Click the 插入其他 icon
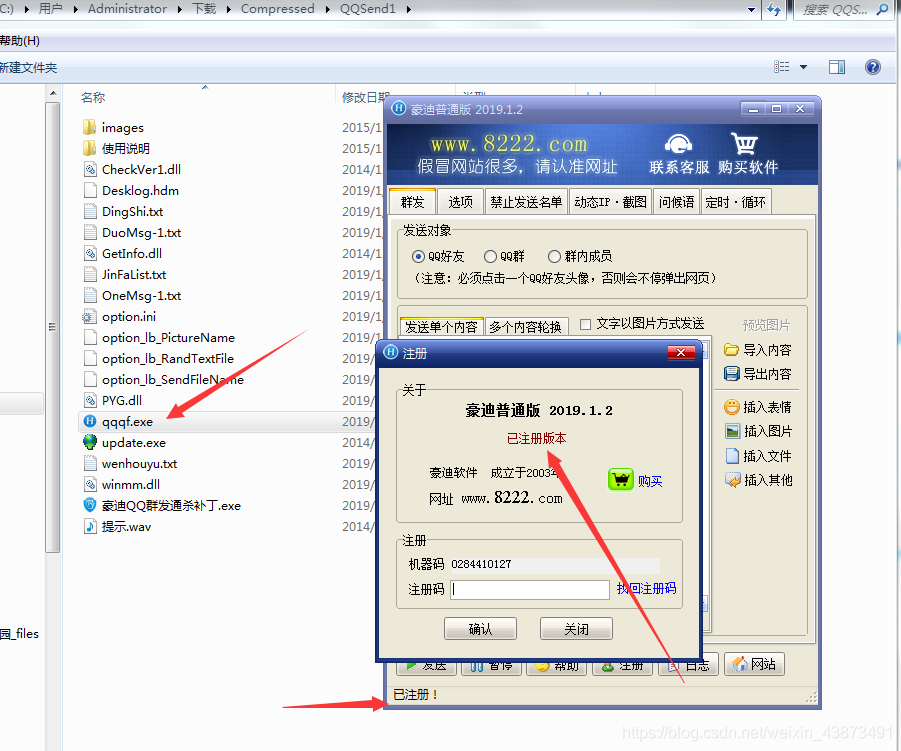The width and height of the screenshot is (901, 751). pos(733,480)
